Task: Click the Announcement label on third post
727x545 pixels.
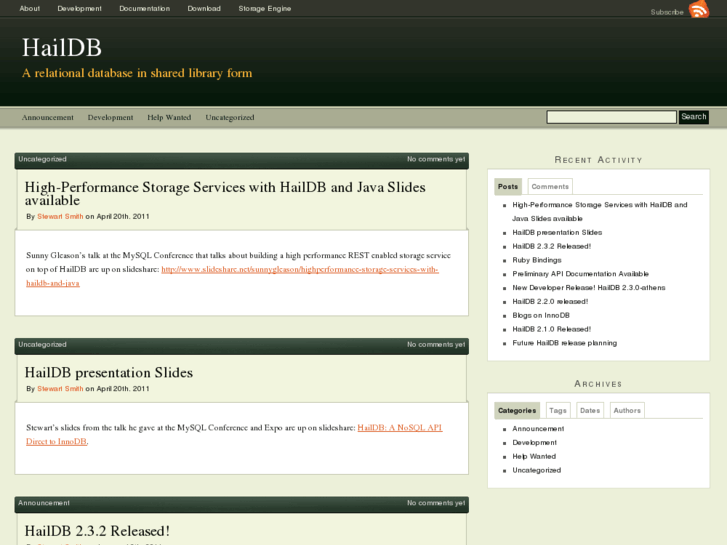Action: pos(44,503)
